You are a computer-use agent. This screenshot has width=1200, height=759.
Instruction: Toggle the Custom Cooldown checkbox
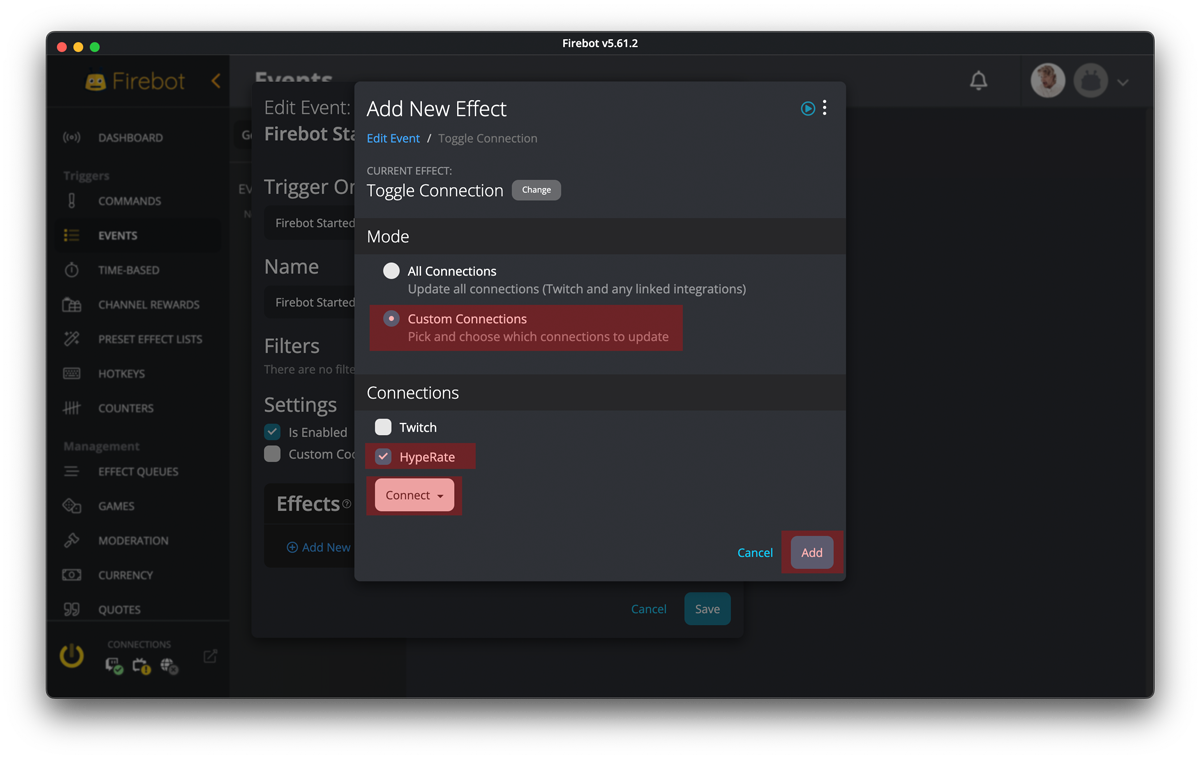[x=272, y=454]
